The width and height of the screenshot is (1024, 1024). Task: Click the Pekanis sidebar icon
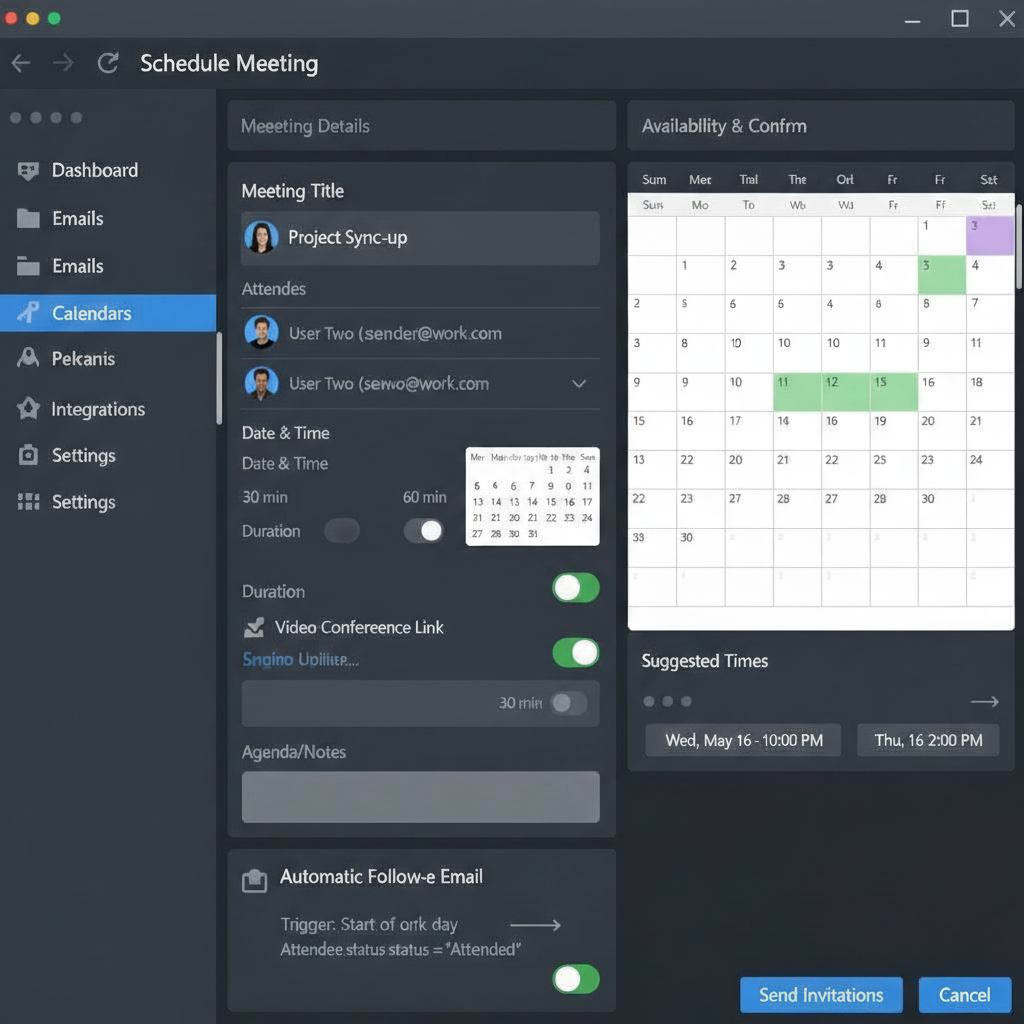[x=28, y=358]
